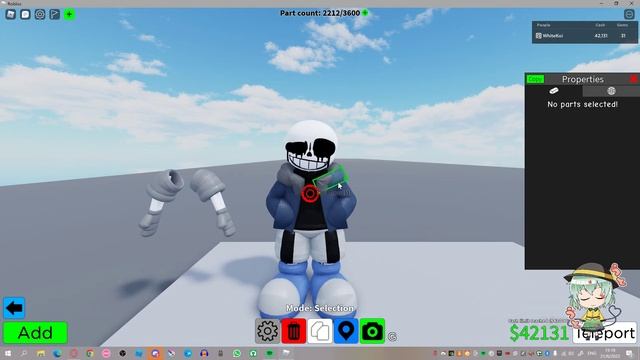
Task: Open the gear settings tool
Action: tap(267, 331)
